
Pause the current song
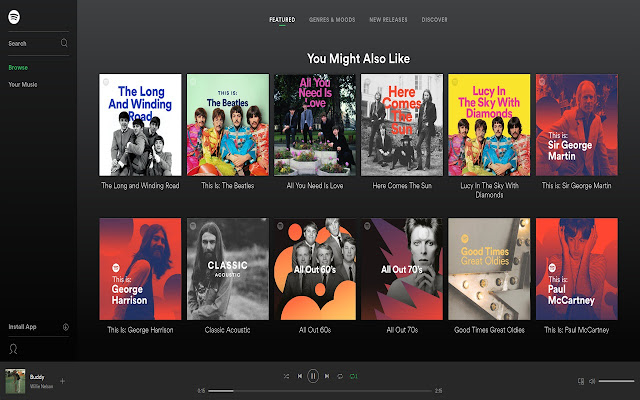pos(313,376)
